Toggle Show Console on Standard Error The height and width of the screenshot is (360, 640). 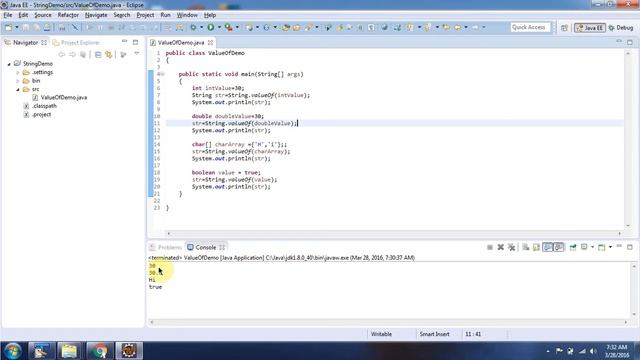[x=559, y=247]
